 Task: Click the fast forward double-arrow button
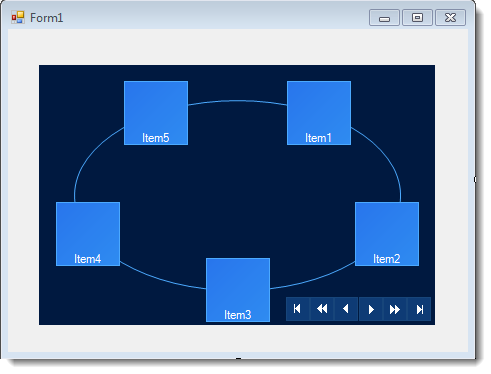click(395, 309)
